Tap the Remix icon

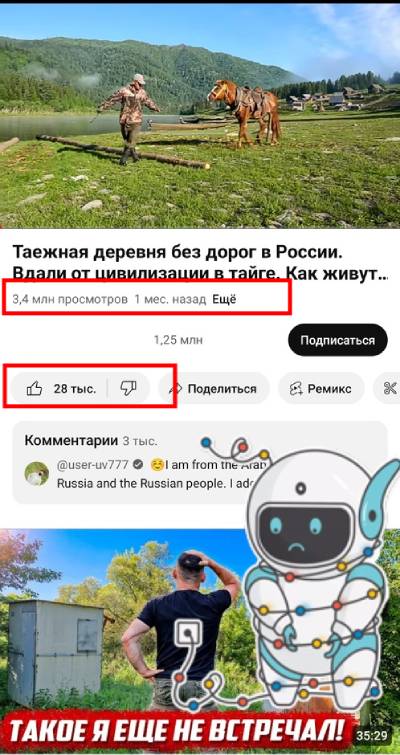coord(296,389)
